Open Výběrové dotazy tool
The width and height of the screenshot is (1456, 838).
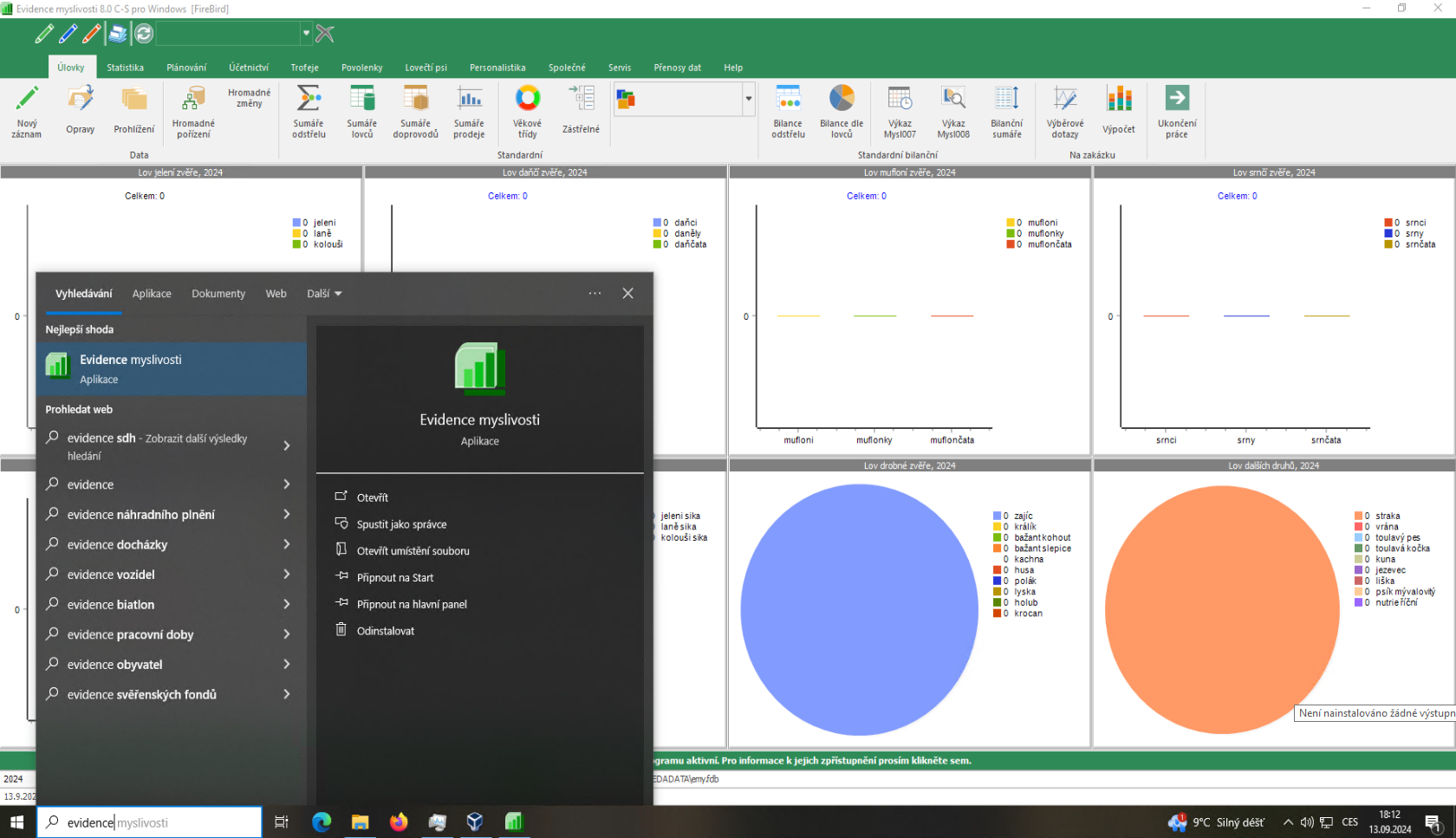click(x=1065, y=111)
